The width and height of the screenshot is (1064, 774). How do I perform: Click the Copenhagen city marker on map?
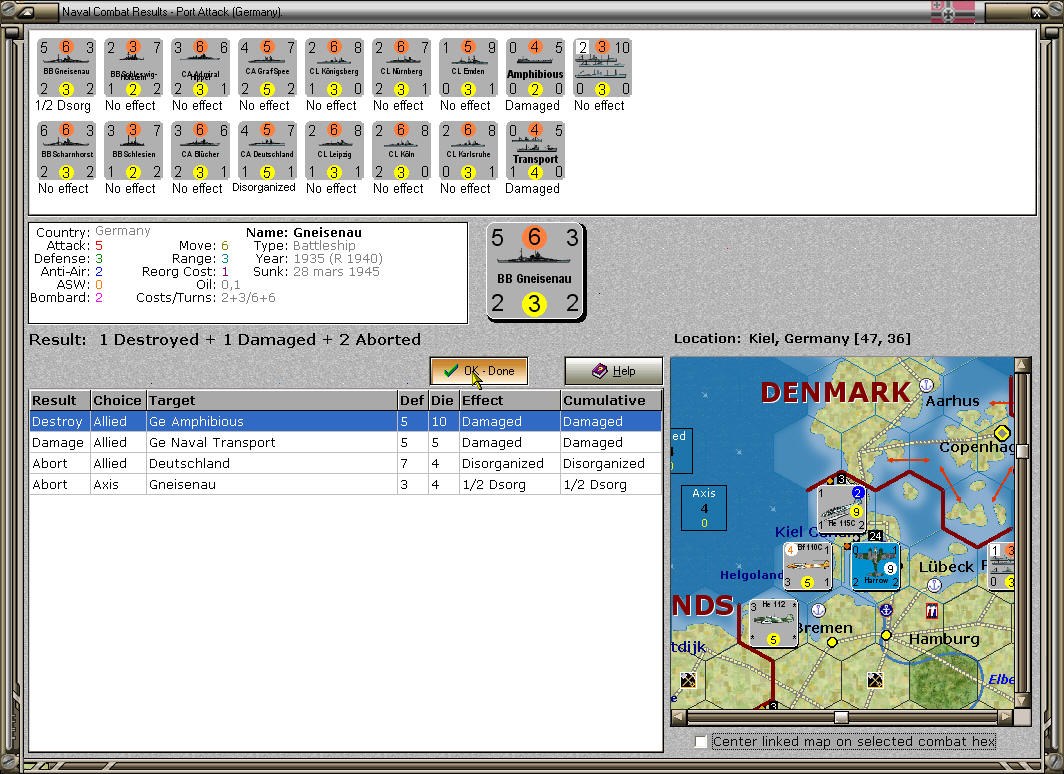tap(1002, 433)
